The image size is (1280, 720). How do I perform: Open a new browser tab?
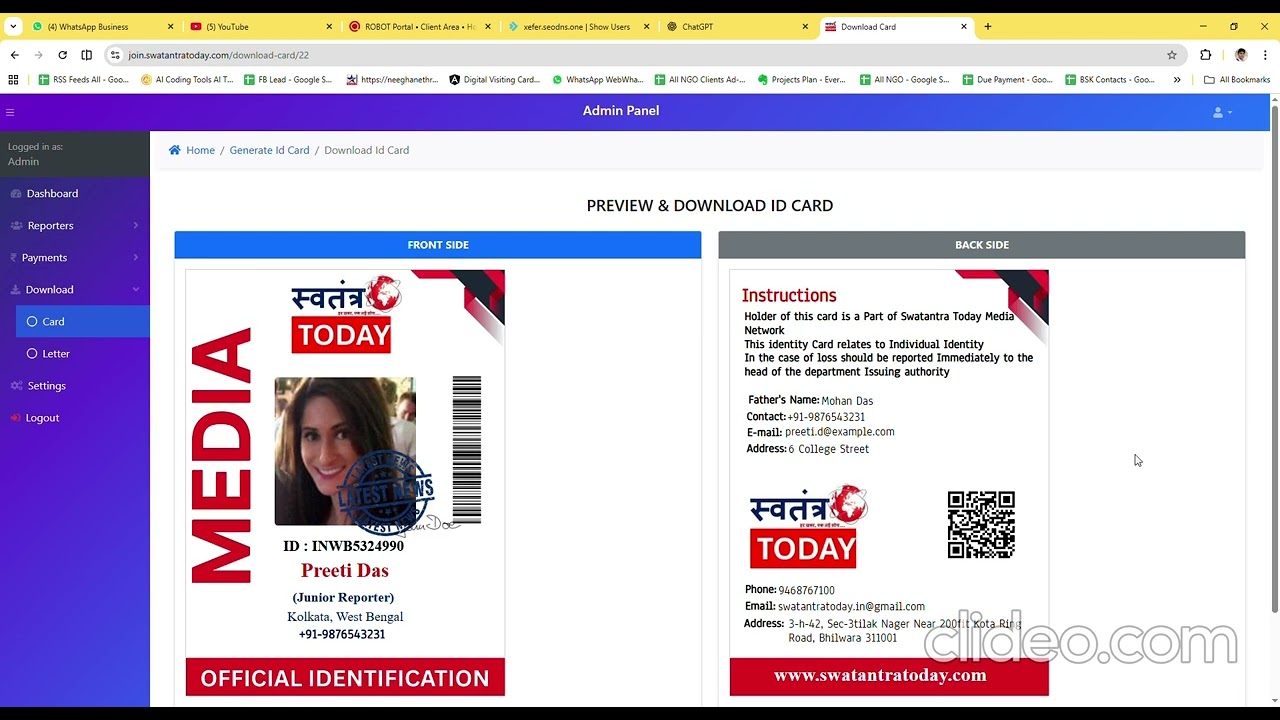click(x=988, y=27)
